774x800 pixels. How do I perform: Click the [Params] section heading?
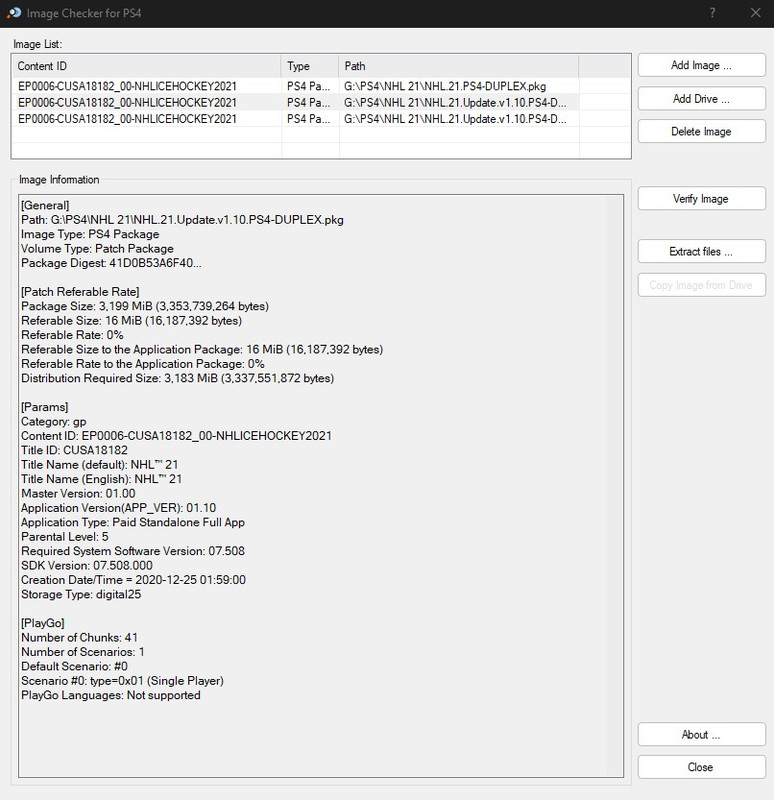[44, 407]
